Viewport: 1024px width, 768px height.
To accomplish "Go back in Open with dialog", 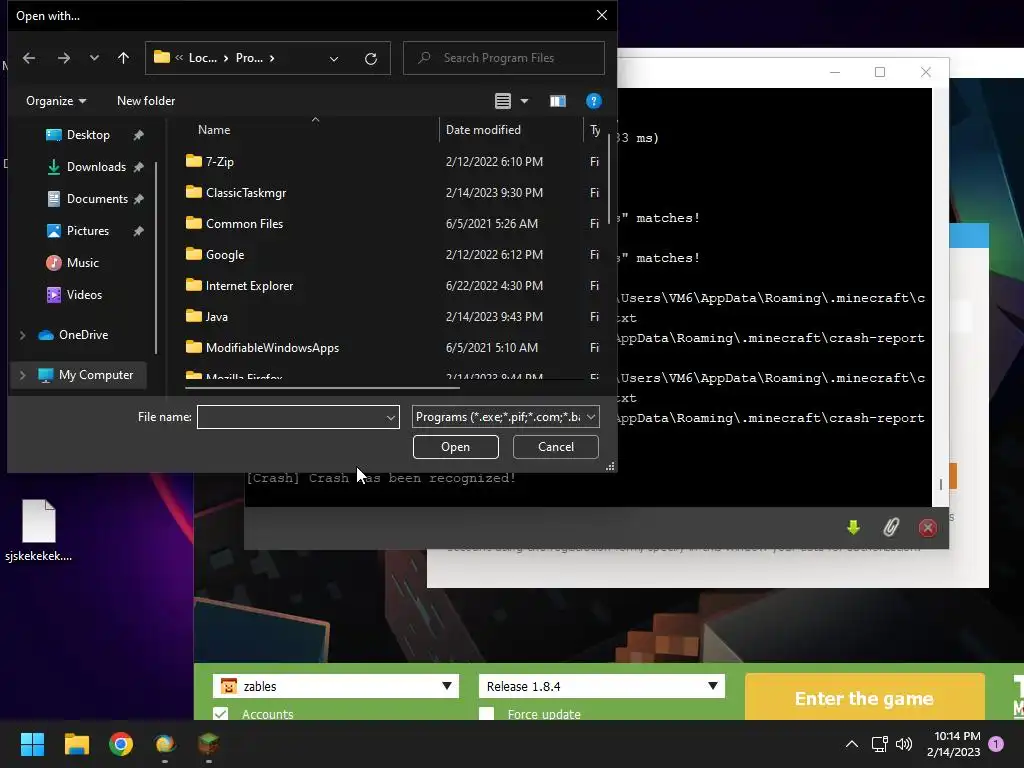I will (29, 58).
